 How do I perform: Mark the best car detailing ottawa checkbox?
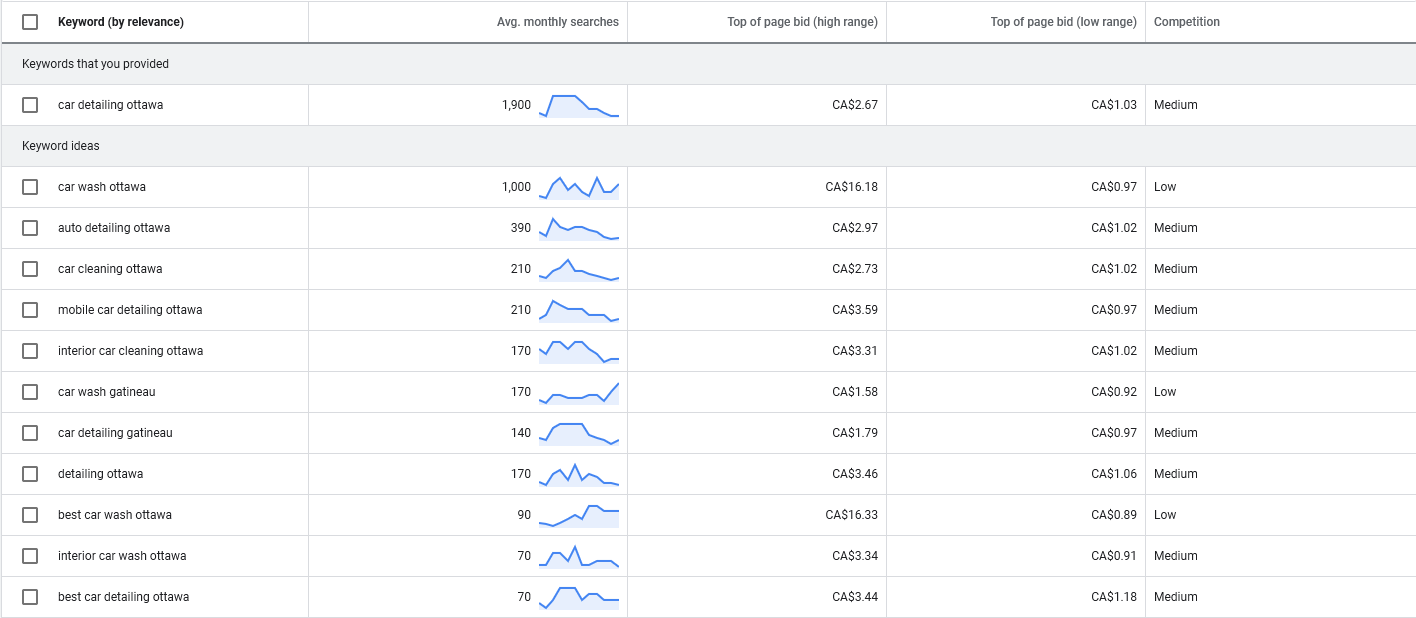click(x=30, y=597)
